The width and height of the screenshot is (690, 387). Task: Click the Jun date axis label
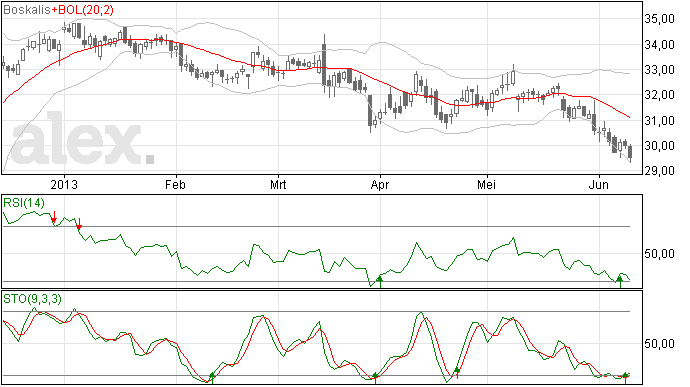coord(599,184)
